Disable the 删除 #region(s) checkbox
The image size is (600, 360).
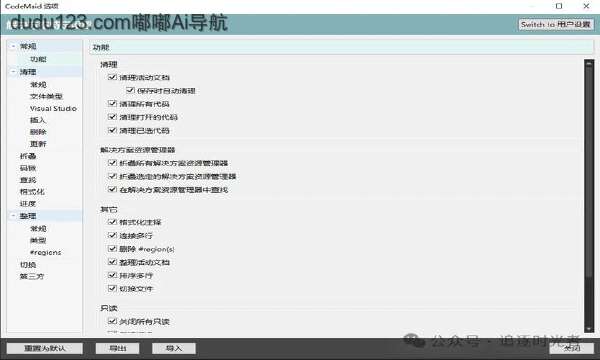pos(112,249)
